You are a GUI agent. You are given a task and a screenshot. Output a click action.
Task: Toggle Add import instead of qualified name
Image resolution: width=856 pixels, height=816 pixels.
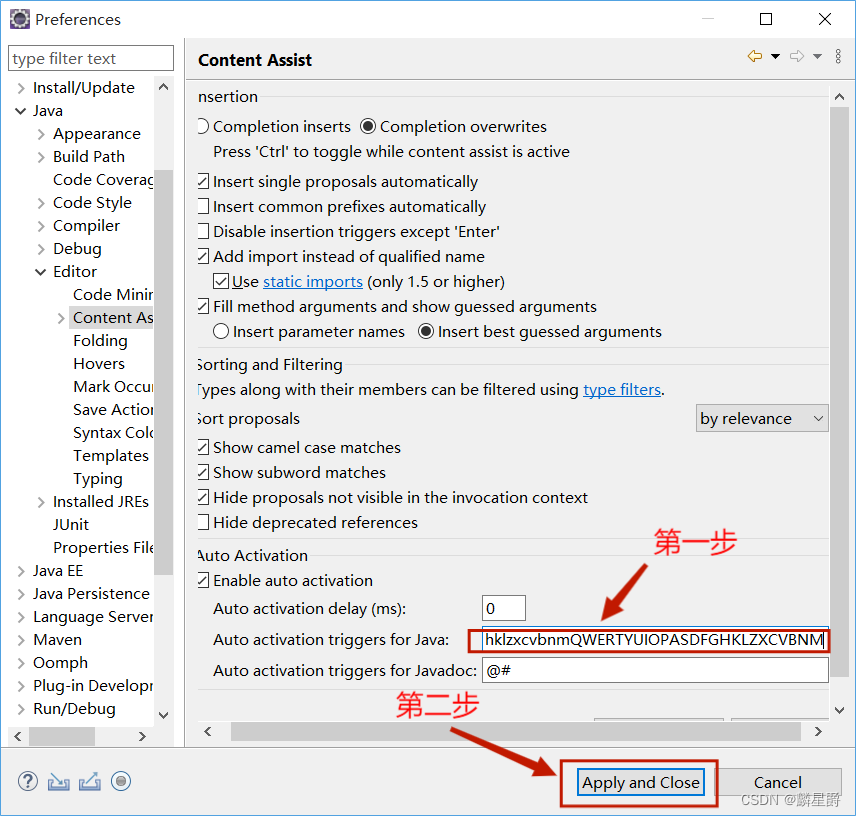pyautogui.click(x=203, y=257)
